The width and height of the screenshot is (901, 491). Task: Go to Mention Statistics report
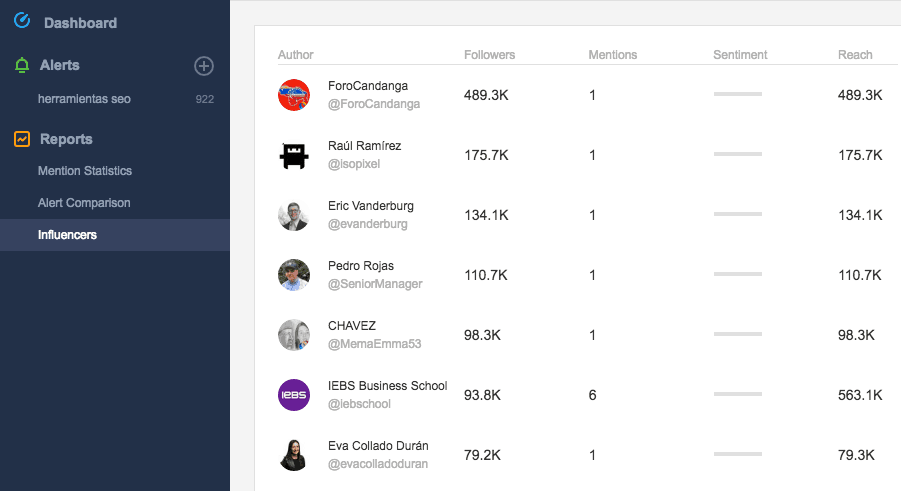click(x=85, y=171)
